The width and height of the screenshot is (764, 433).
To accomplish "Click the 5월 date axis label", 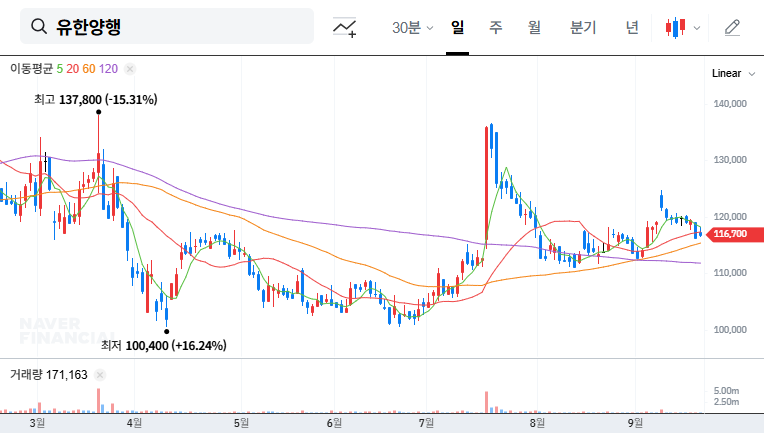I will 241,423.
